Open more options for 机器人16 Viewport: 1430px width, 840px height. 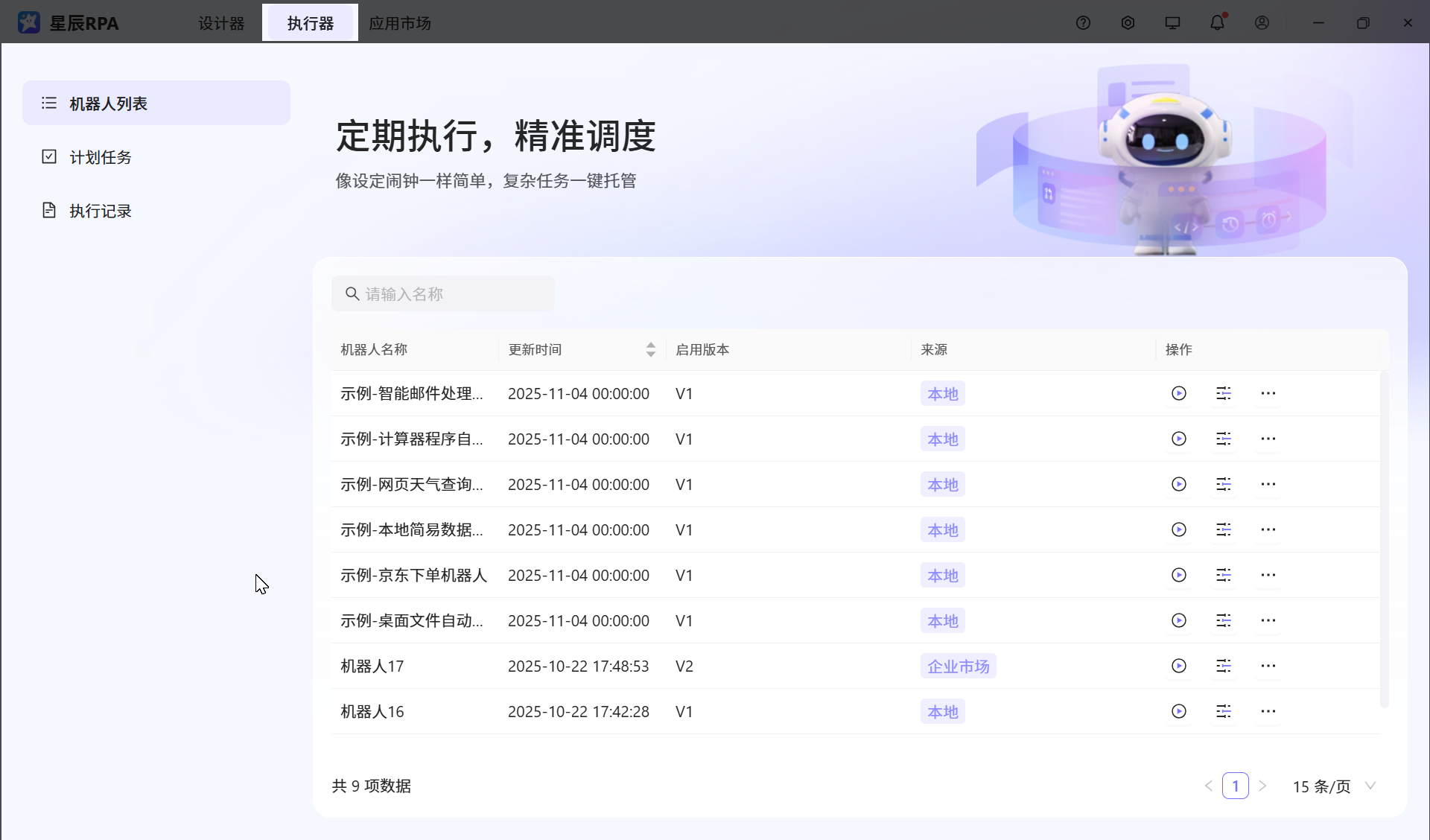1268,711
